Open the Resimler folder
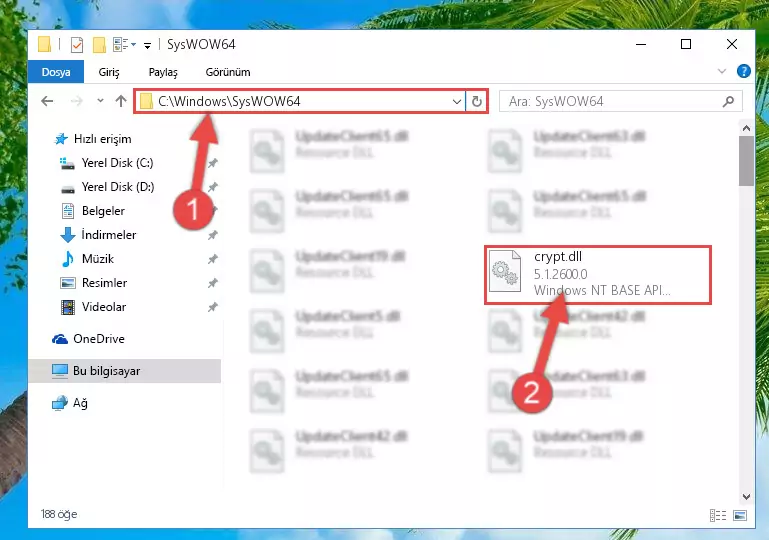The width and height of the screenshot is (769, 540). (93, 283)
